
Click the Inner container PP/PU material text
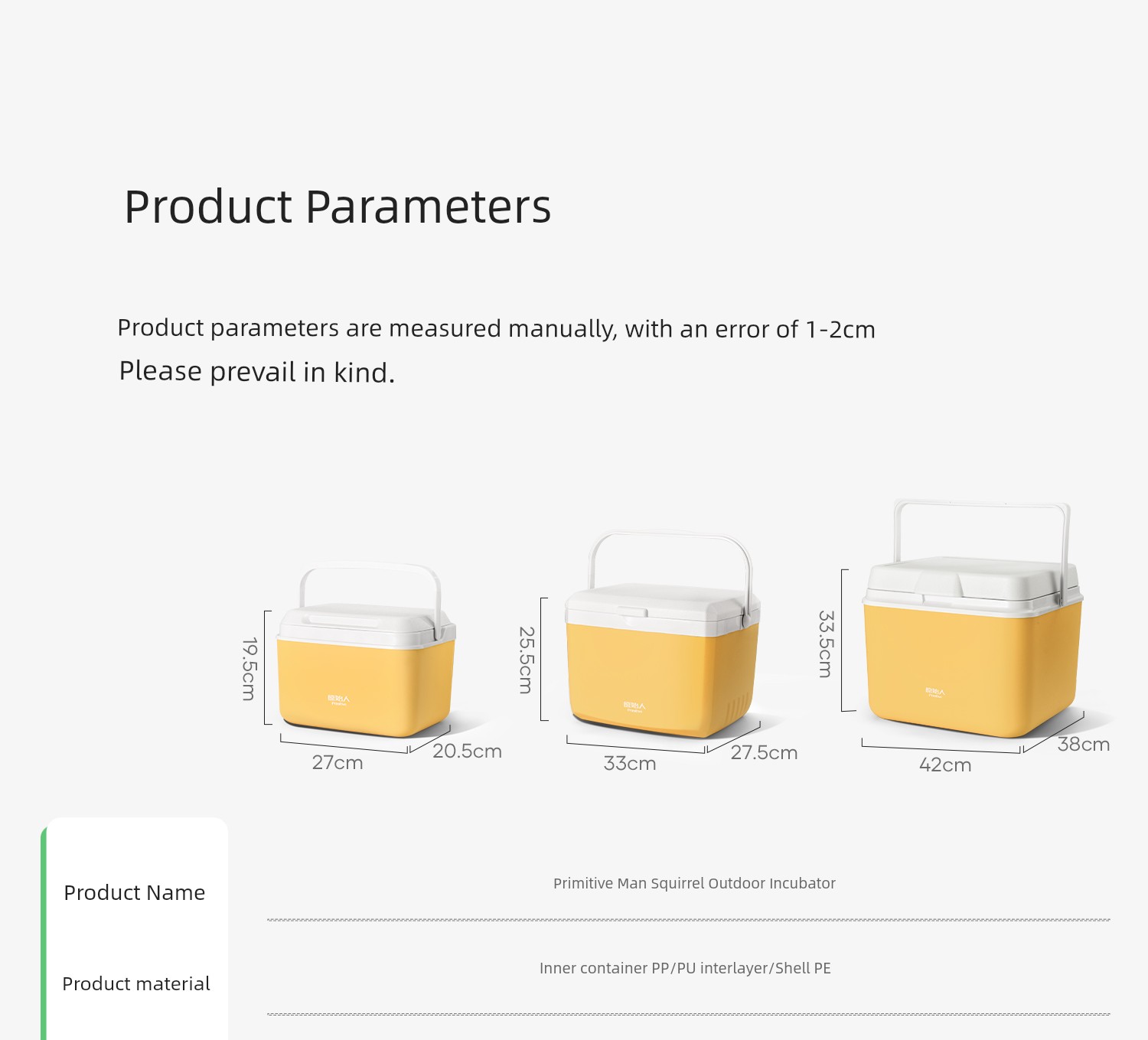[685, 968]
